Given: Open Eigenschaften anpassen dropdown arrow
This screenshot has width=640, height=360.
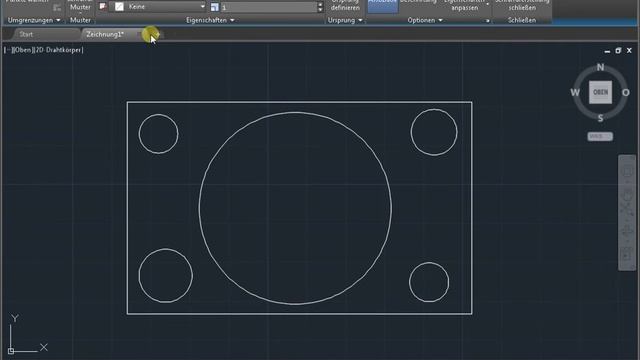Looking at the screenshot, I should tap(488, 4).
